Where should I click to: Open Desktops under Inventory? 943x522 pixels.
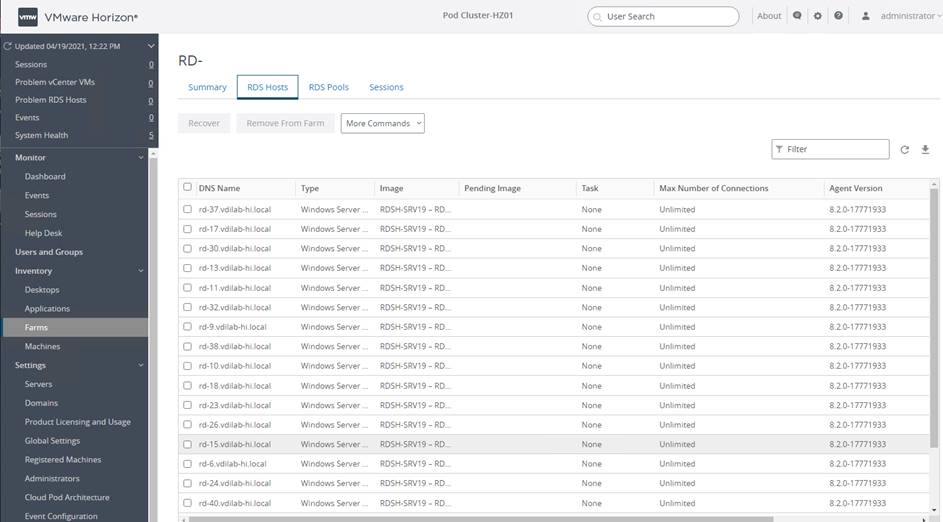coord(42,290)
